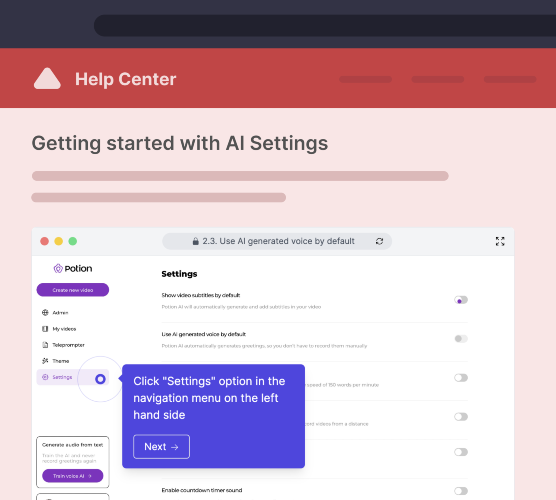Click Create new video button
Screen dimensions: 556x500
point(73,290)
